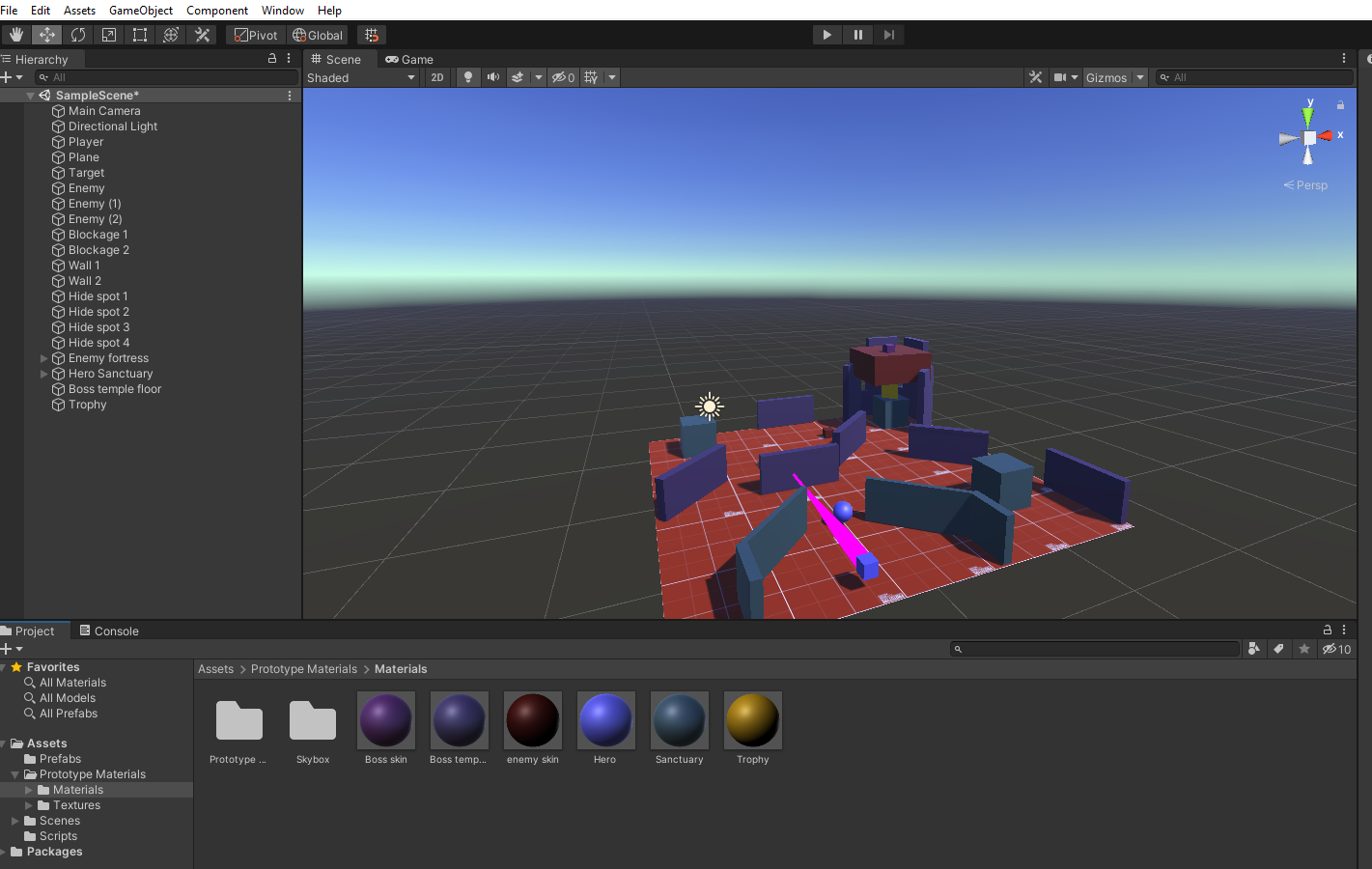This screenshot has height=869, width=1372.
Task: Pause the game
Action: click(x=857, y=35)
